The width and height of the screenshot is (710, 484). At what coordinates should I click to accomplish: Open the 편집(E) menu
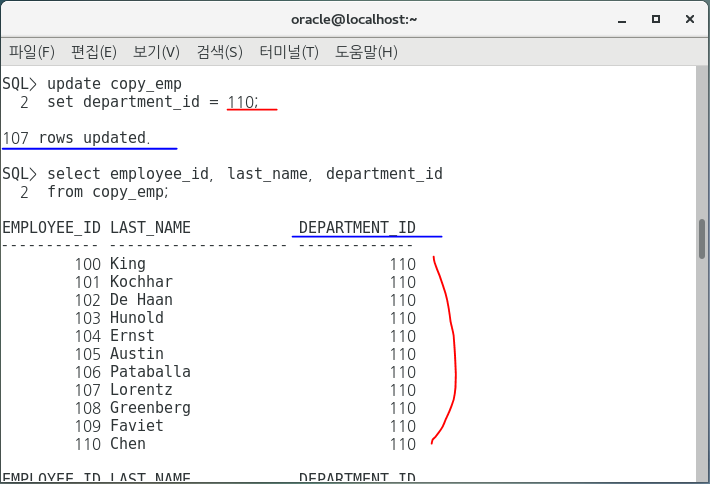point(94,52)
